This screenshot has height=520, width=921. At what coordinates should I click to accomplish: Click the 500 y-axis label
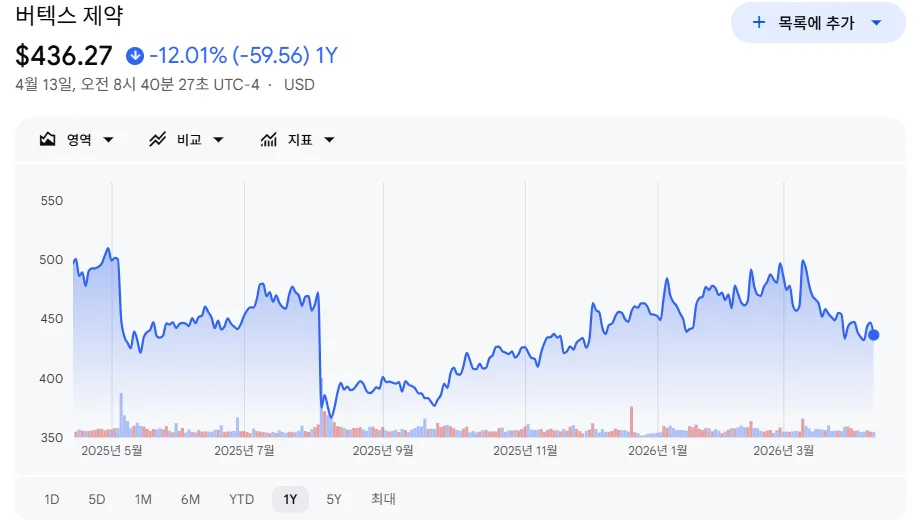(51, 260)
